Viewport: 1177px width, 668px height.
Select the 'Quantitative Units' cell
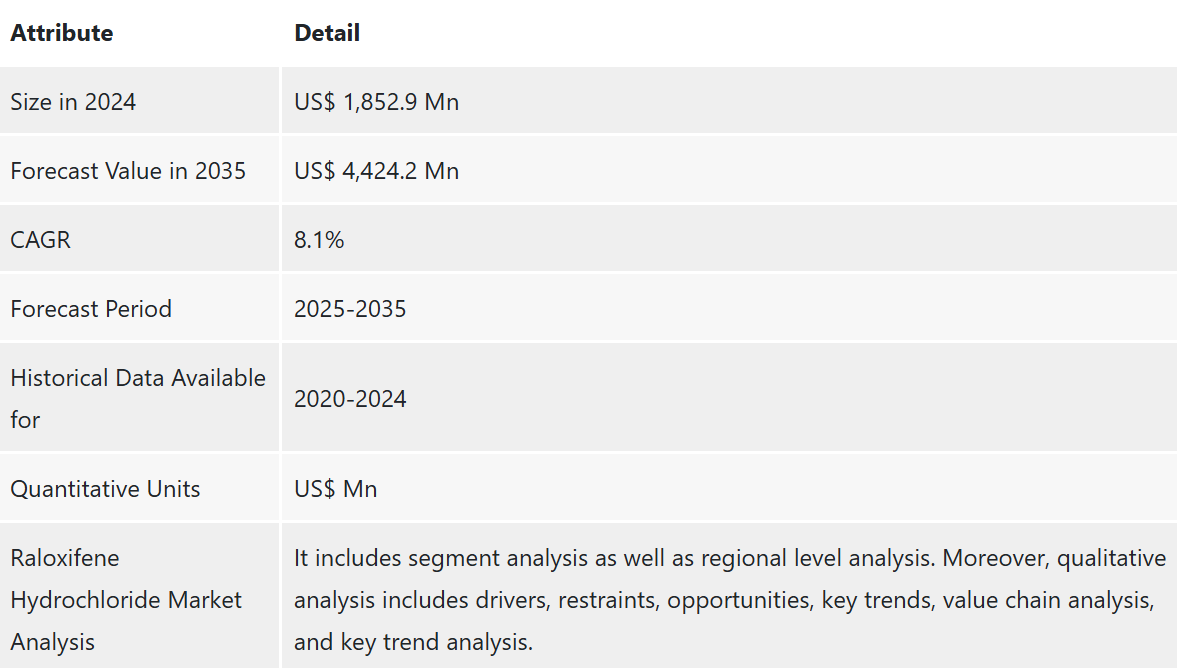pos(105,489)
